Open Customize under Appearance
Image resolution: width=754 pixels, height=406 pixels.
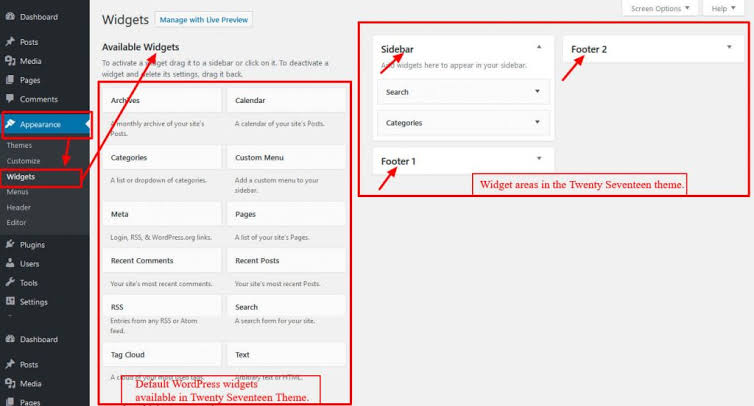click(x=23, y=160)
